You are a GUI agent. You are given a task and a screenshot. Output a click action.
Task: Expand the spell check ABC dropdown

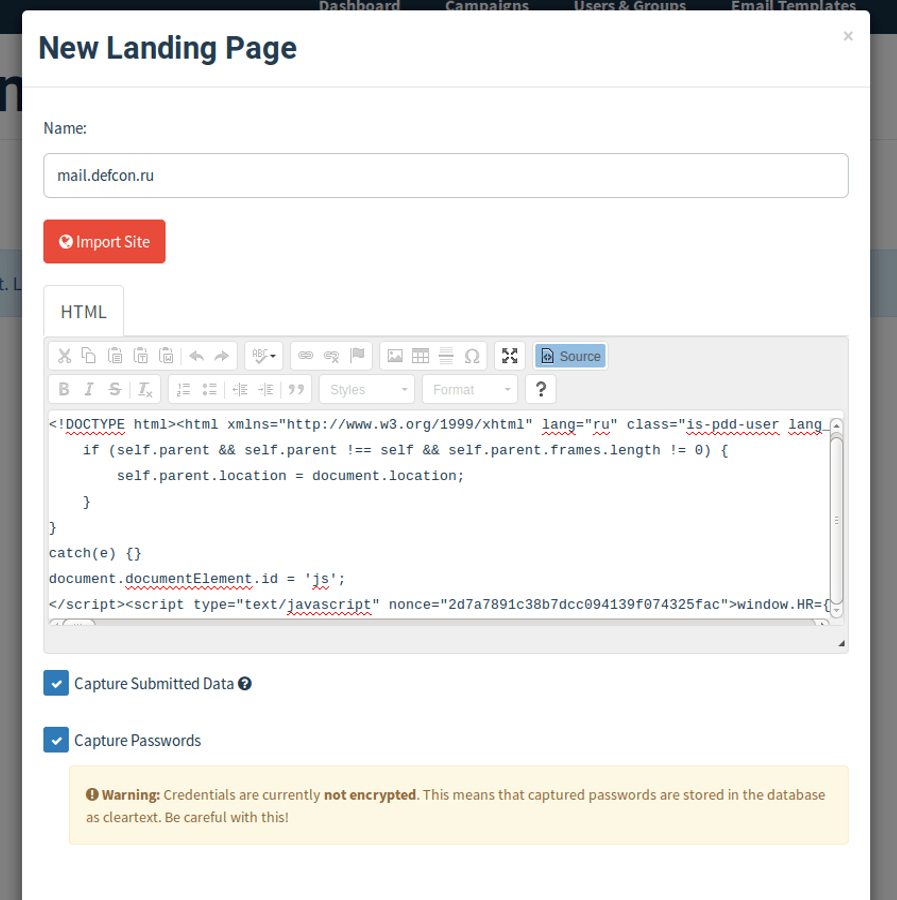pos(264,356)
